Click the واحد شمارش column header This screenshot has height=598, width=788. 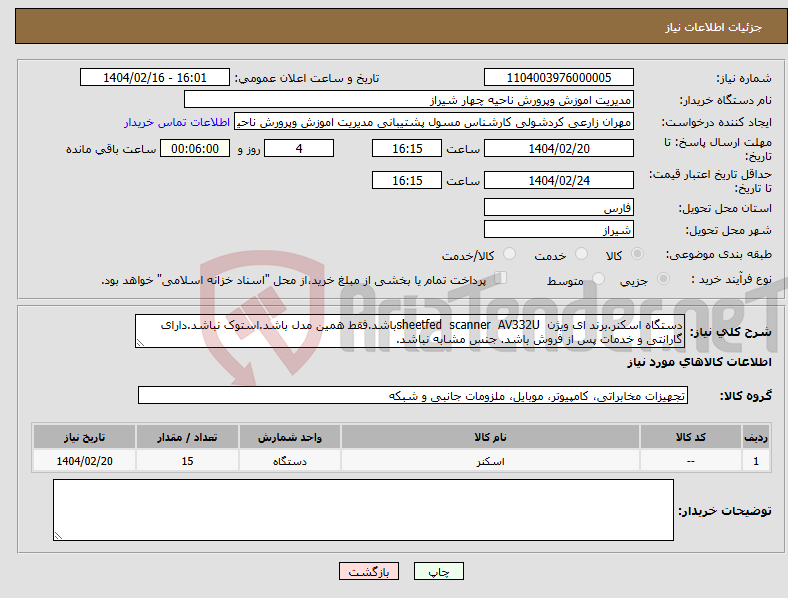[290, 437]
